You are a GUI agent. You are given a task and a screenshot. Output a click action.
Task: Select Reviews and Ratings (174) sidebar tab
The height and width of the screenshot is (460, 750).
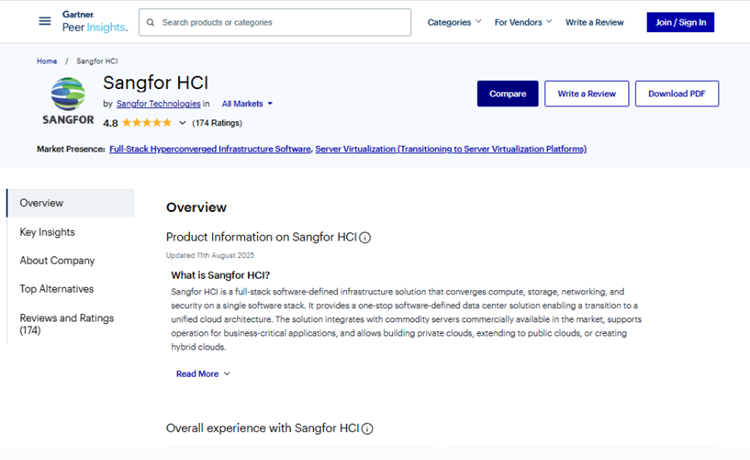click(66, 324)
